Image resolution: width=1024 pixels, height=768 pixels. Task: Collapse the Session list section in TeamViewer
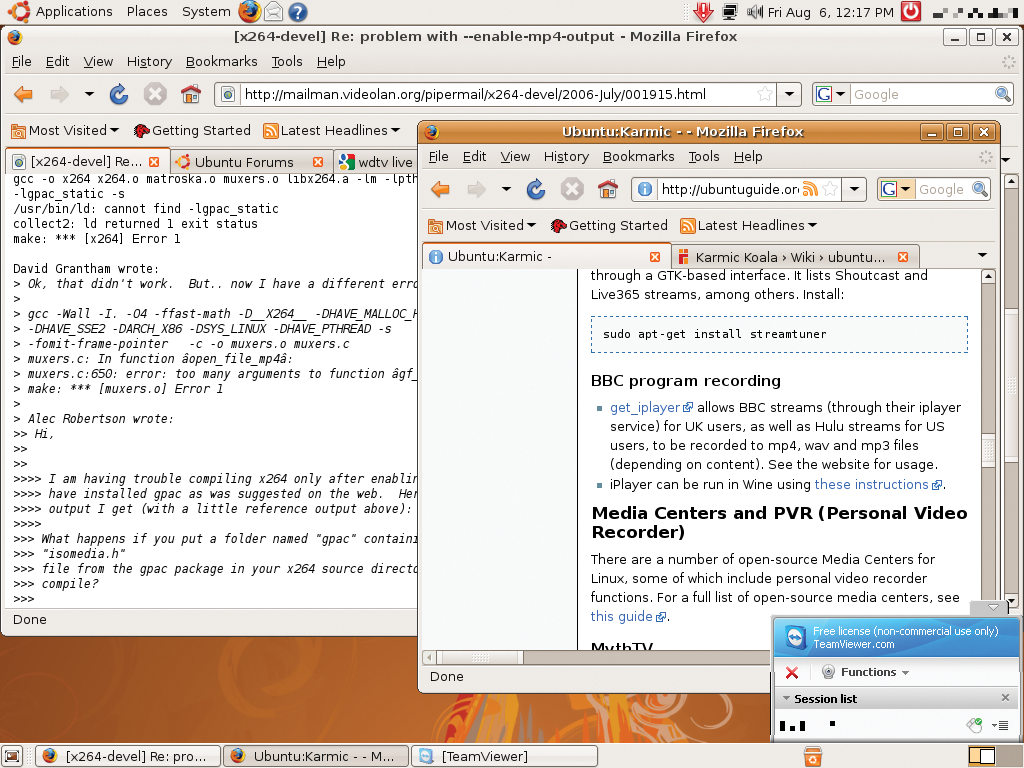pos(786,698)
